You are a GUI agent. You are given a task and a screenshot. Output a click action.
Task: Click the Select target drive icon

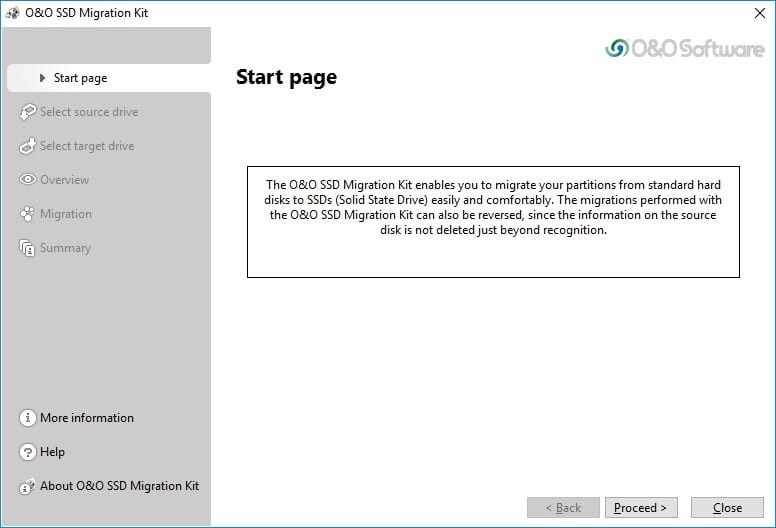pos(28,146)
